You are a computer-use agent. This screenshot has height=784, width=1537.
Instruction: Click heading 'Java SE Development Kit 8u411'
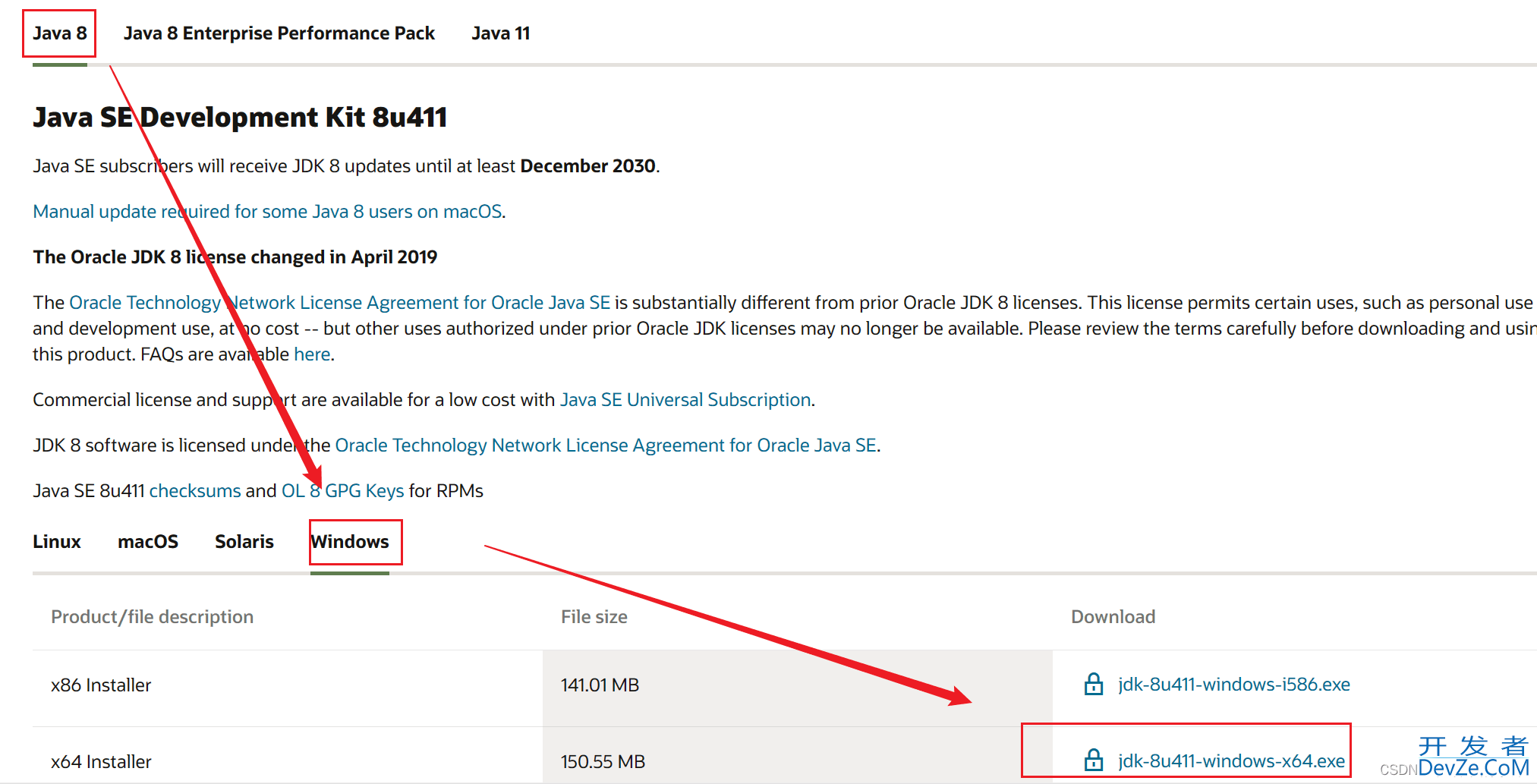(240, 117)
